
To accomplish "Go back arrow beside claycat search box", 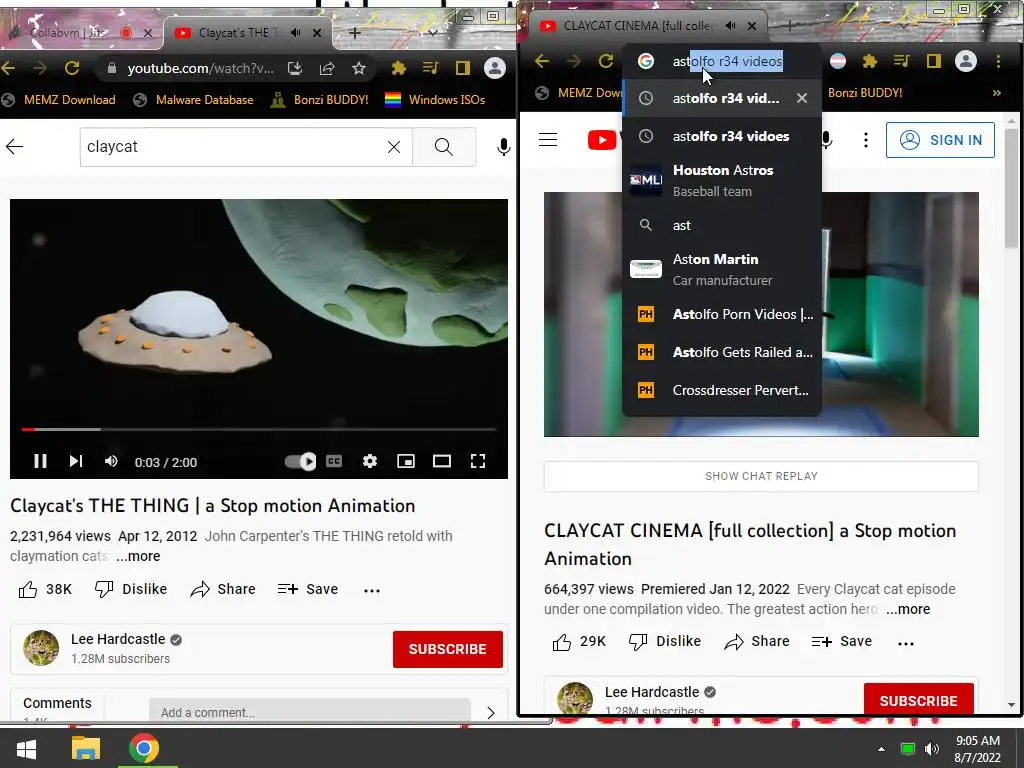I will (x=14, y=147).
